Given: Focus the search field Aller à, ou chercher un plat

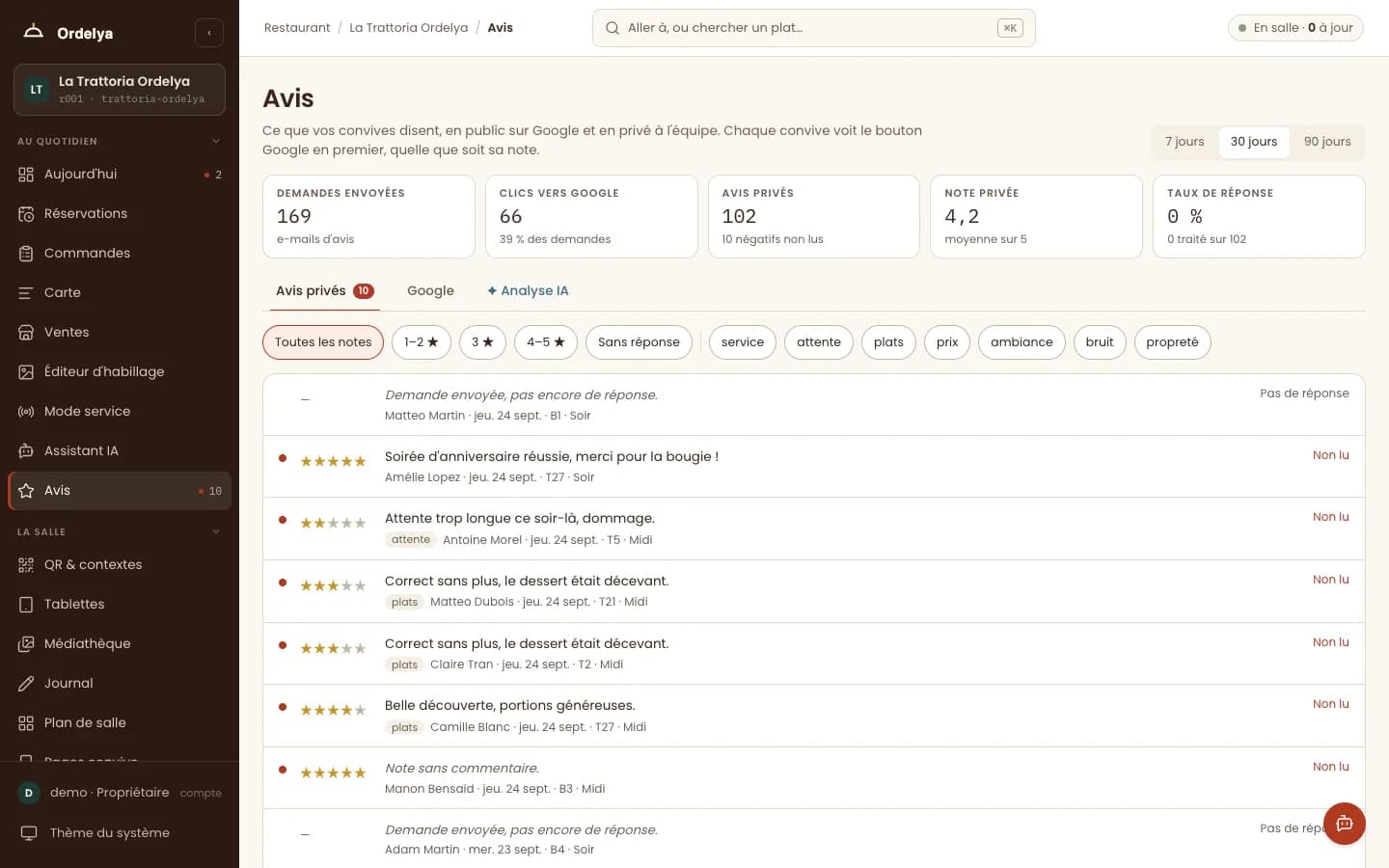Looking at the screenshot, I should pos(813,28).
